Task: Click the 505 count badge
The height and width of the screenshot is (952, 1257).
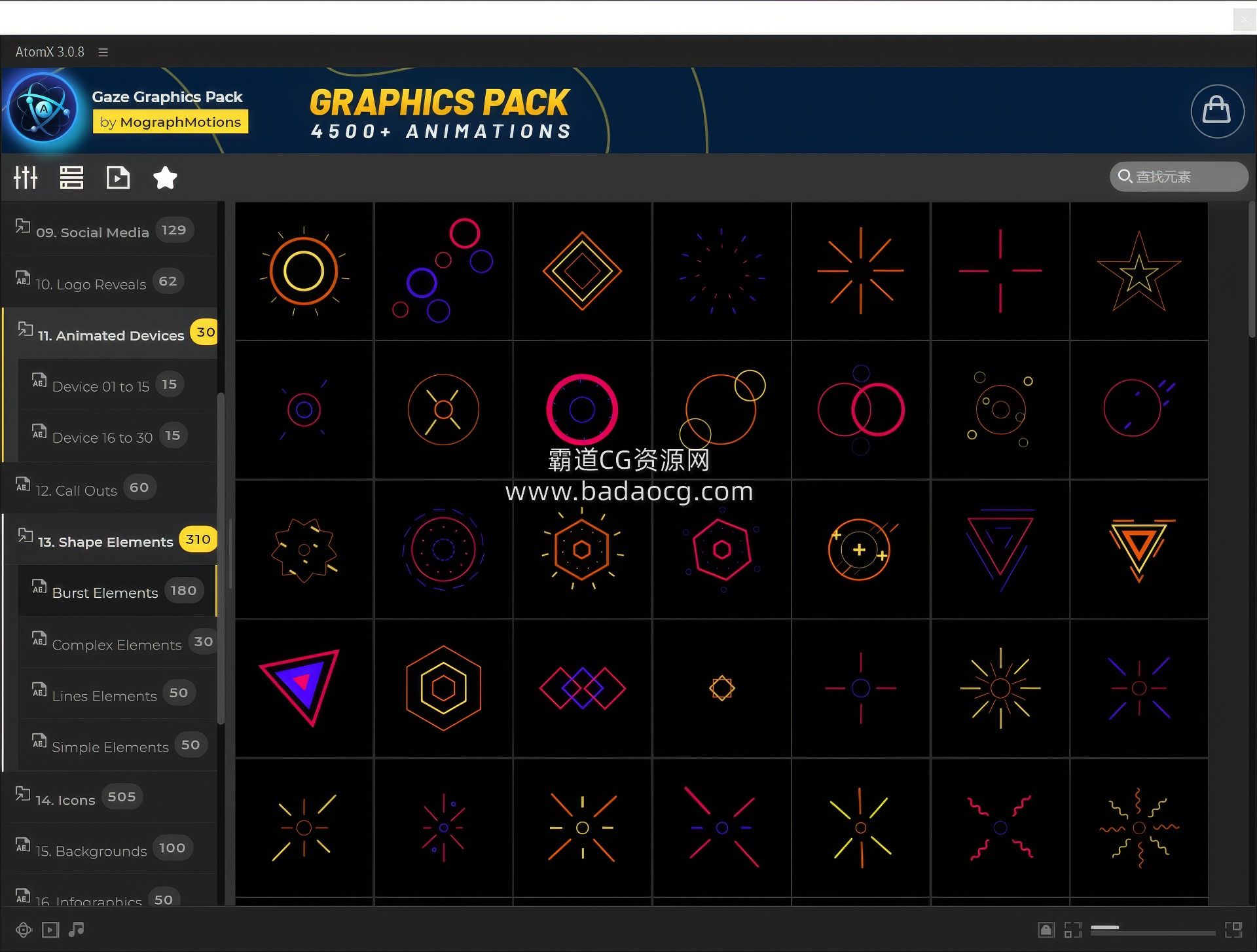Action: [x=122, y=797]
